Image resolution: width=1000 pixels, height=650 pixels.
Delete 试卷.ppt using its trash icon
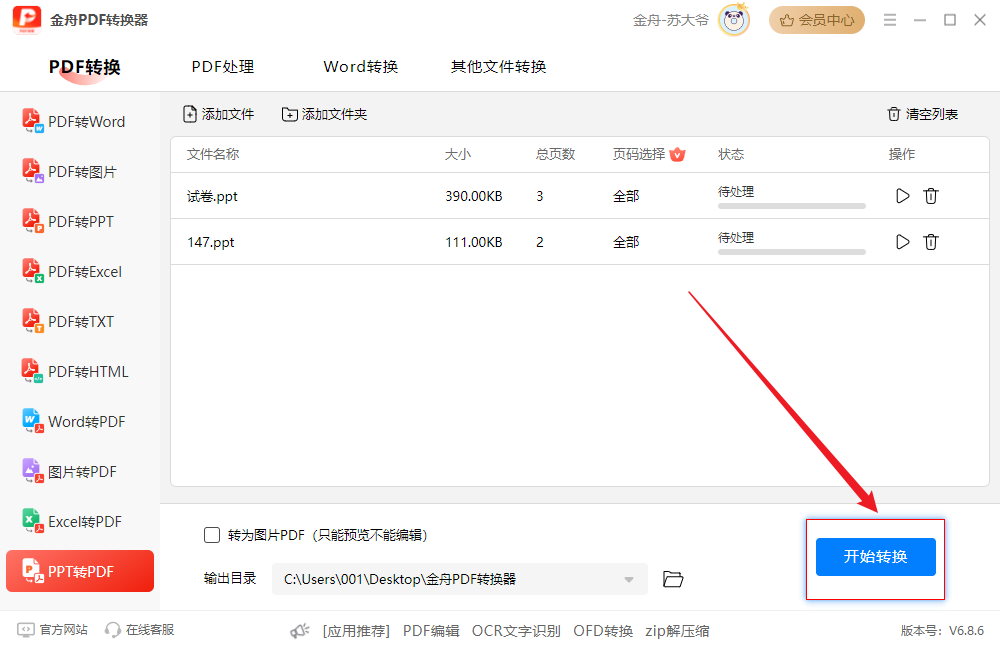pyautogui.click(x=931, y=196)
